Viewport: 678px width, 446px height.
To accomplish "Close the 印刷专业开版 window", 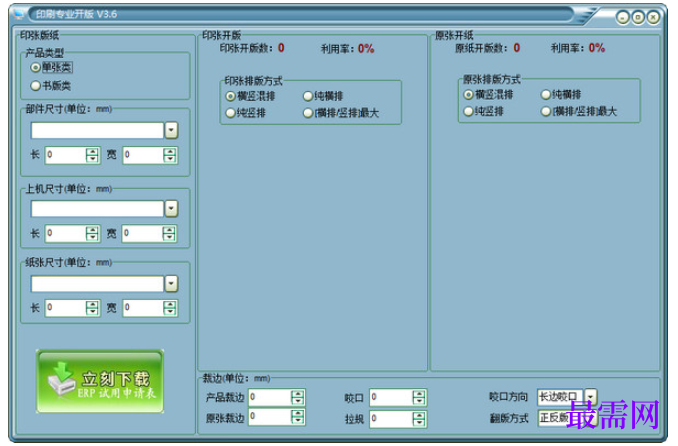I will (653, 17).
